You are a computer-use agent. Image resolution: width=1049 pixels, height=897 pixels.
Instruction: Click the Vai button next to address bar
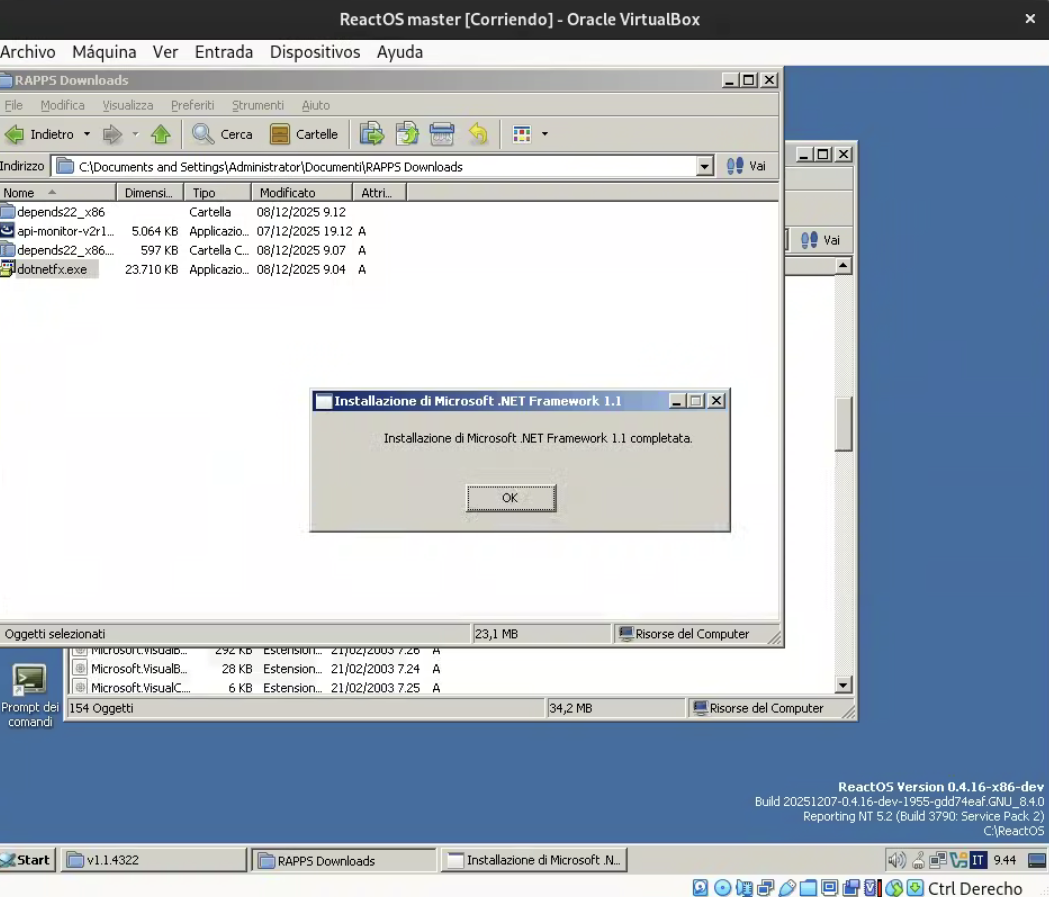(747, 167)
